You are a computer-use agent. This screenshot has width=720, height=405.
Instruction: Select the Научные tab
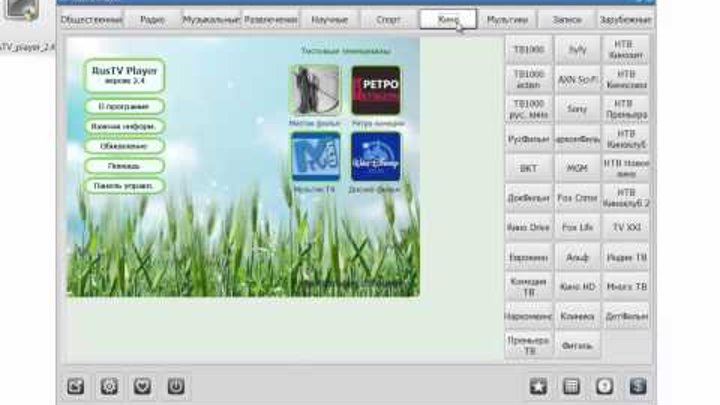[330, 19]
